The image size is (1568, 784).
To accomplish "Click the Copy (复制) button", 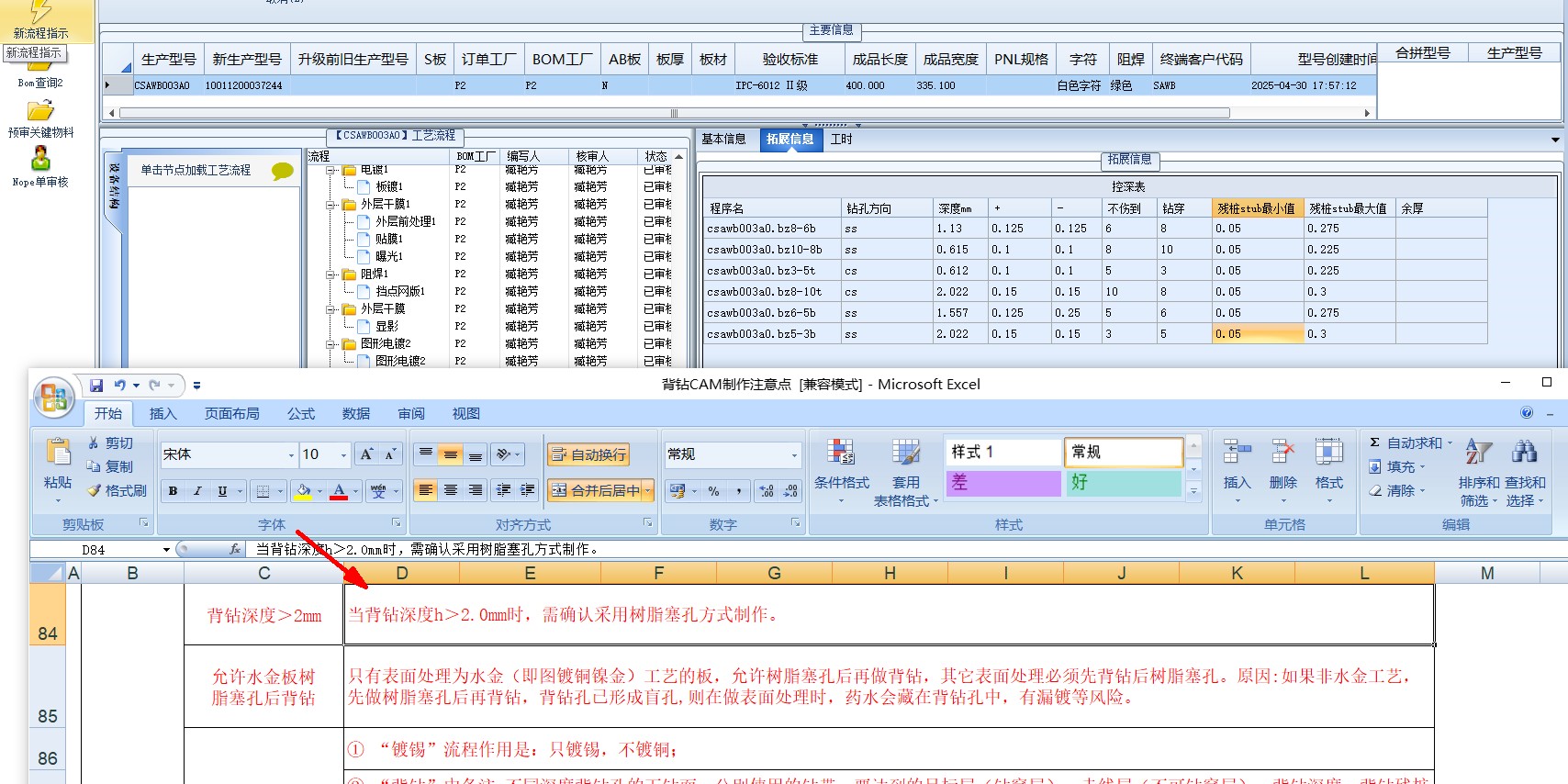I will (x=111, y=466).
